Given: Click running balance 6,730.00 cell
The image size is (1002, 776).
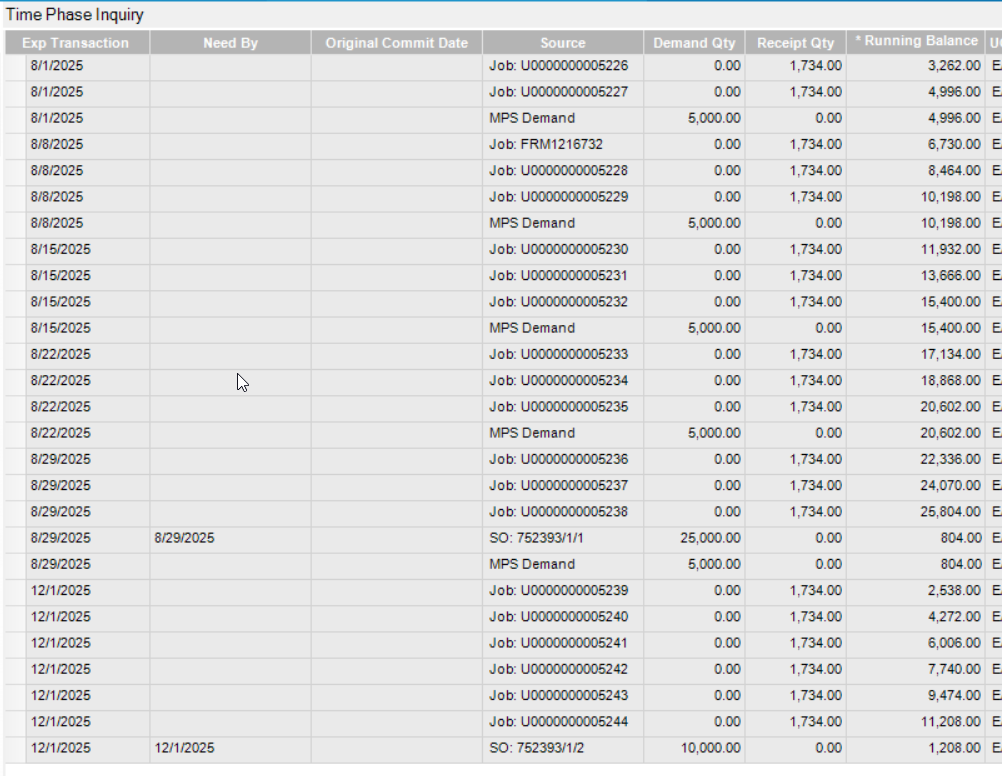Looking at the screenshot, I should 916,144.
